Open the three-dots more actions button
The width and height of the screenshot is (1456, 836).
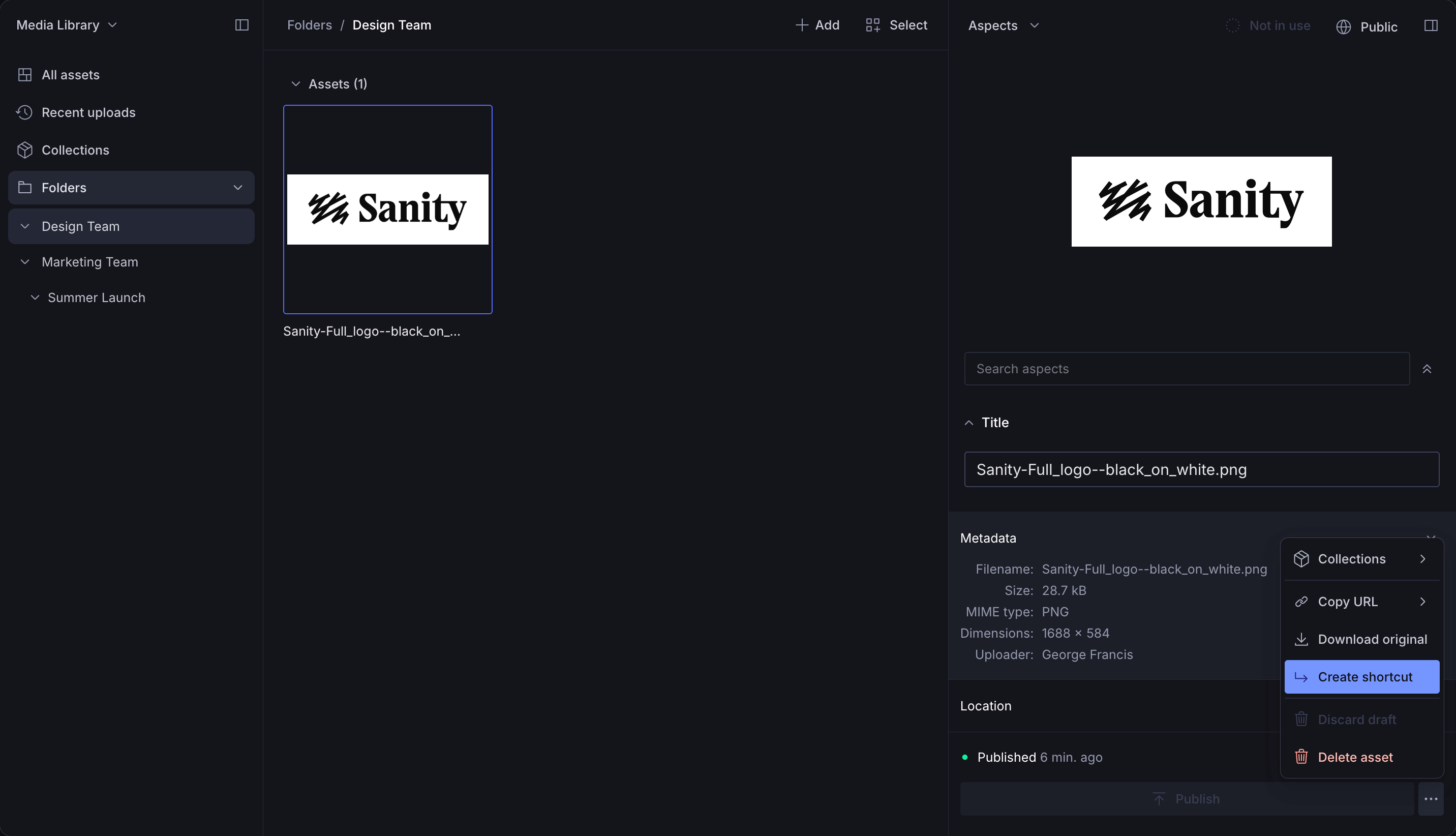[x=1431, y=799]
